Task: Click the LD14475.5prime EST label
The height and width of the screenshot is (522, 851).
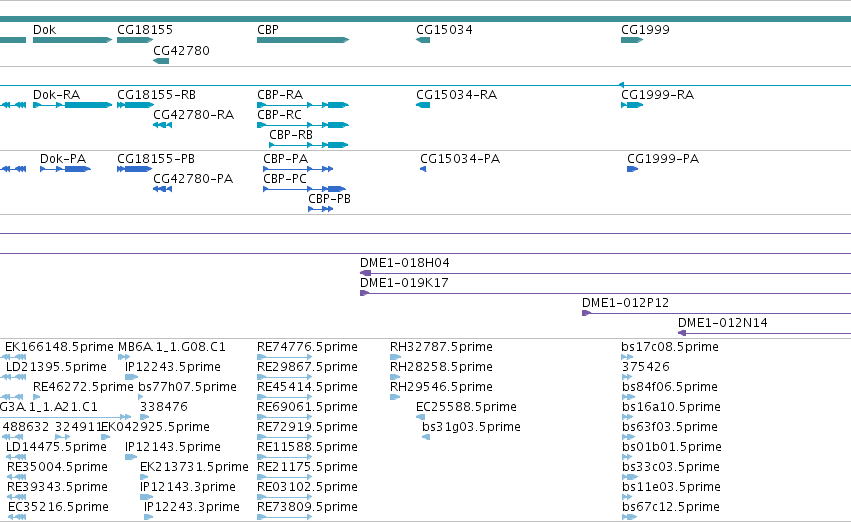Action: click(56, 447)
